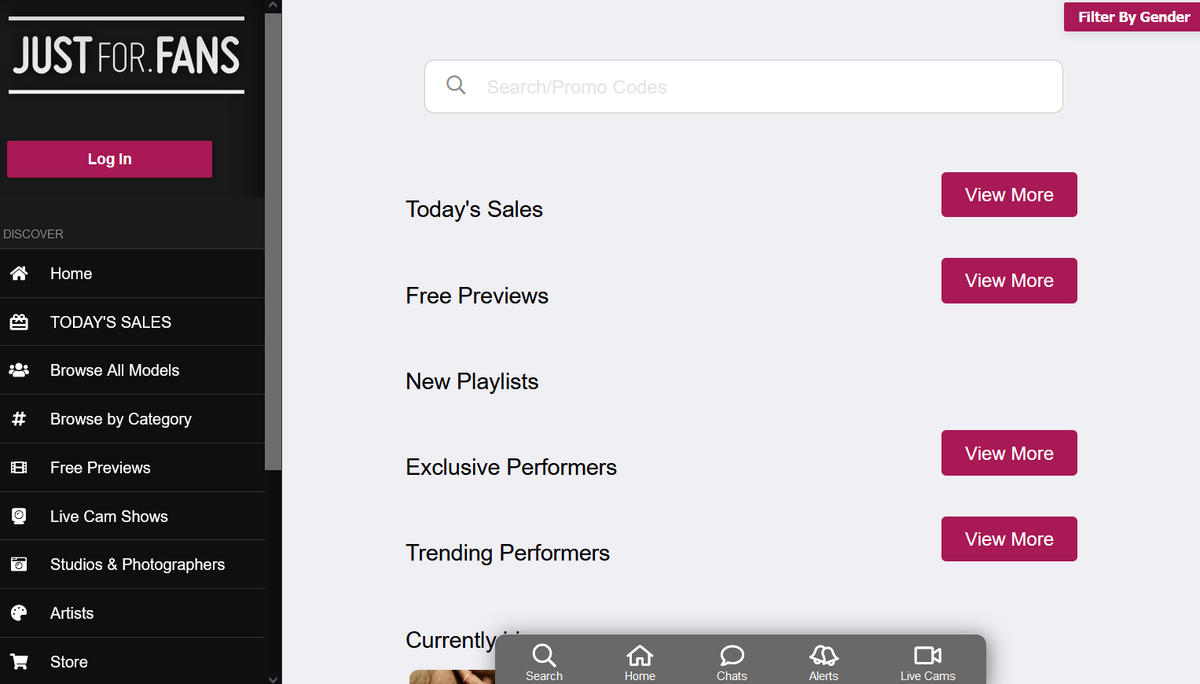The width and height of the screenshot is (1200, 684).
Task: Click Browse by Category hashtag icon
Action: coord(19,419)
